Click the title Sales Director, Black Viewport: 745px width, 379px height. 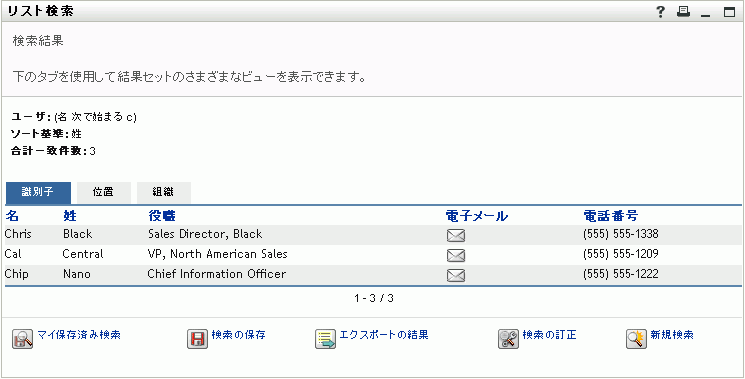pos(205,234)
